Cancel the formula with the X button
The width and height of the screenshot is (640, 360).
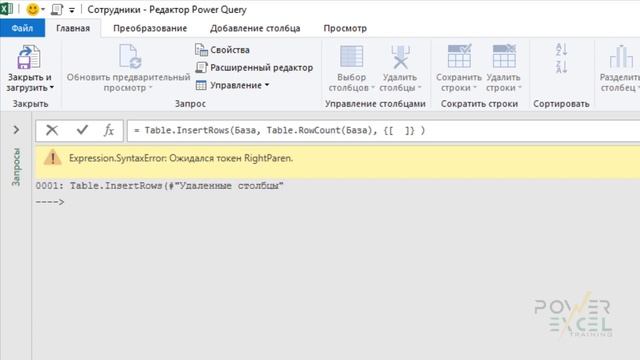tap(52, 130)
